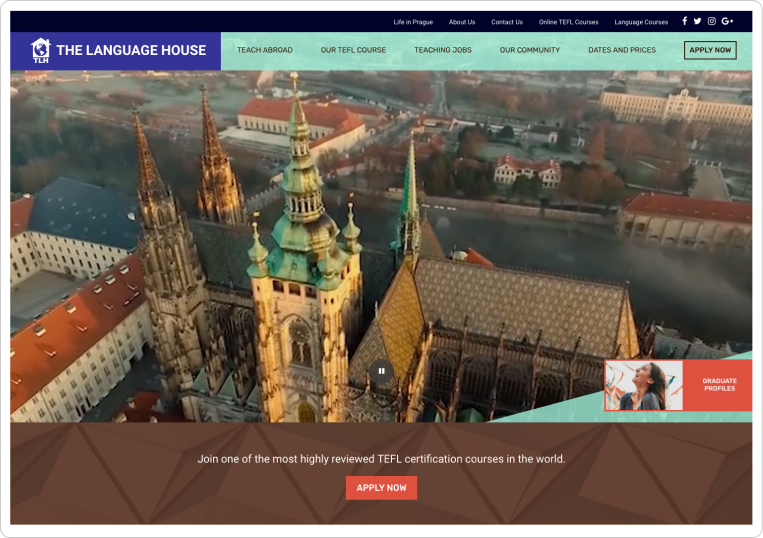Open the Twitter social icon

pos(697,21)
